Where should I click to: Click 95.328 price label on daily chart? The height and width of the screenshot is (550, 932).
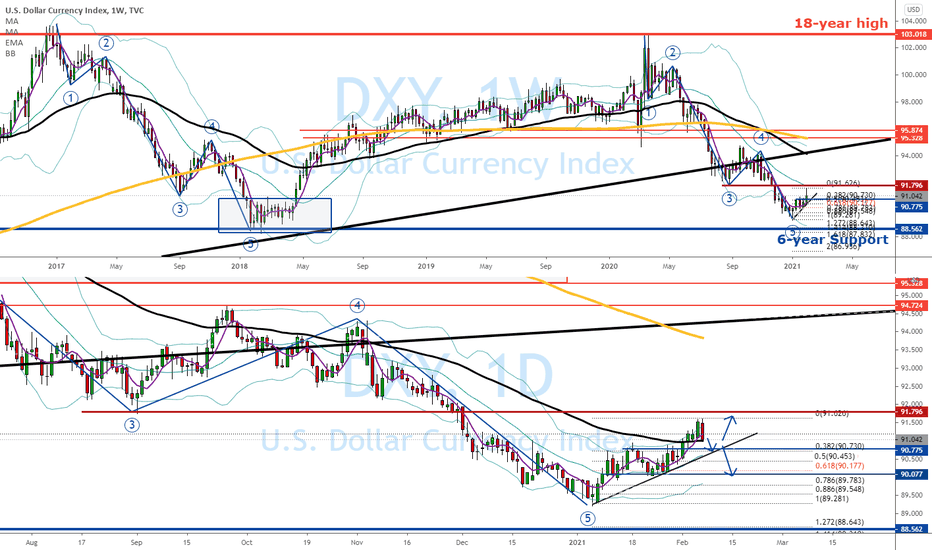click(x=914, y=283)
